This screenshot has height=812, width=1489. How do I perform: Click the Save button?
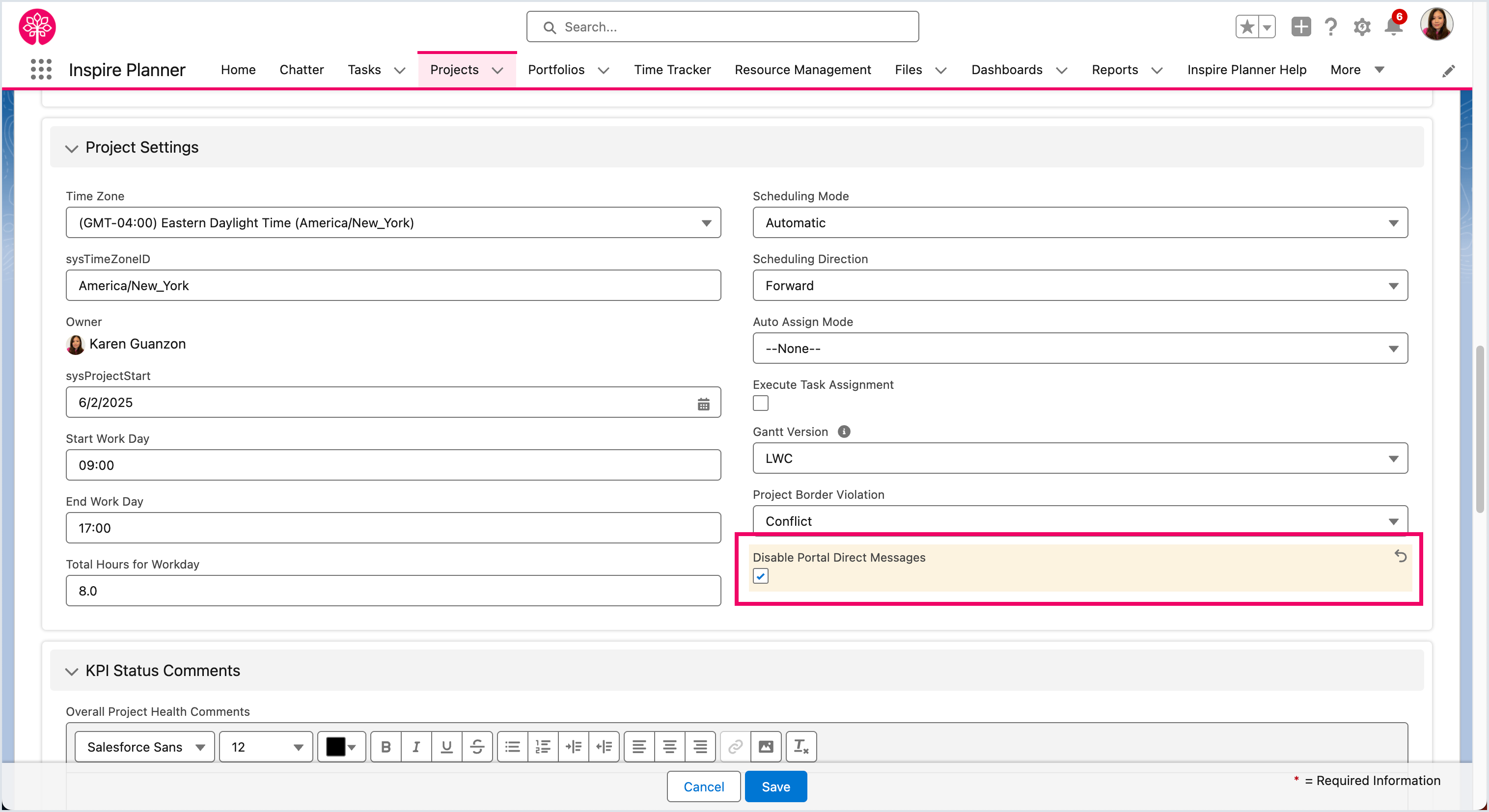point(776,786)
